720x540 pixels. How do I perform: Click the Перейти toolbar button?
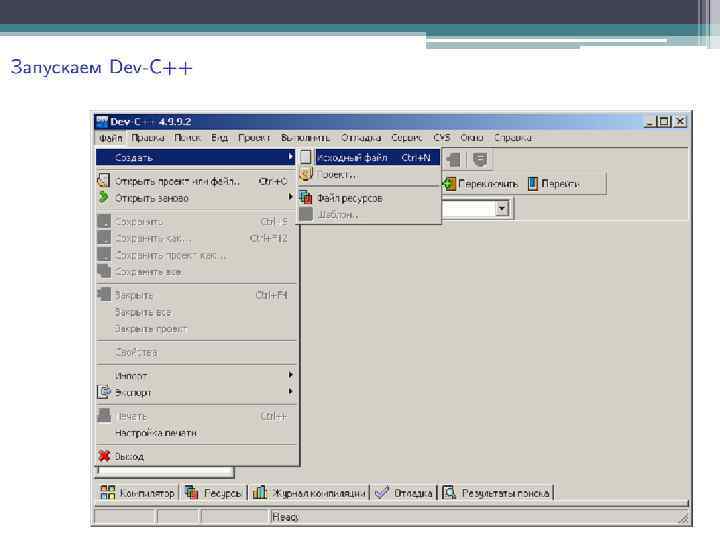point(554,184)
